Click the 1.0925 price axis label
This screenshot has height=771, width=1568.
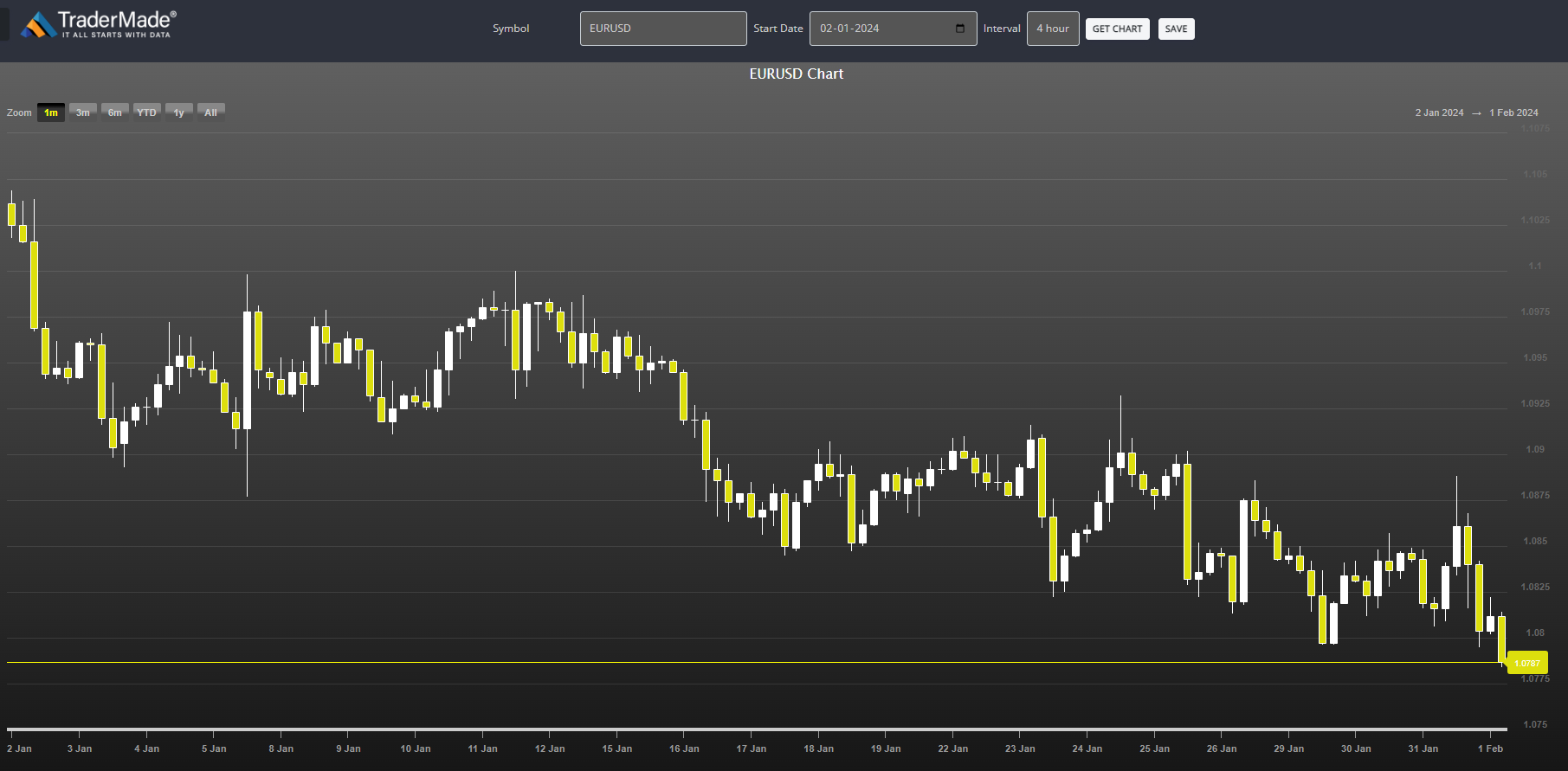pos(1535,403)
